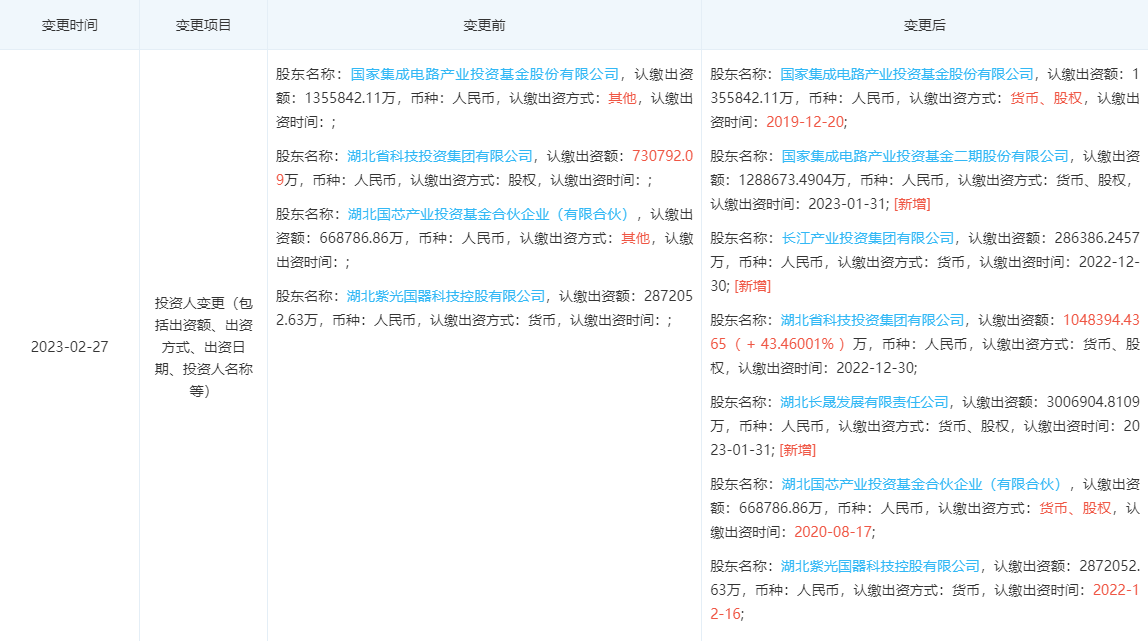Select the 投资人变更 change item cell
The height and width of the screenshot is (641, 1148).
click(x=204, y=347)
